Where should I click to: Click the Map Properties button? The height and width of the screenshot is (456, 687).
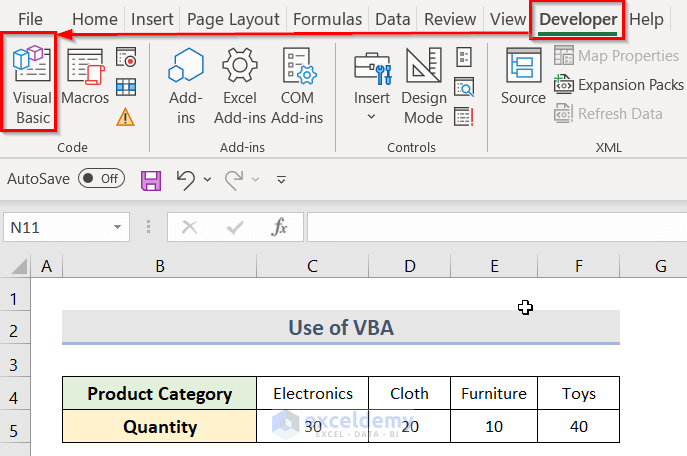616,56
